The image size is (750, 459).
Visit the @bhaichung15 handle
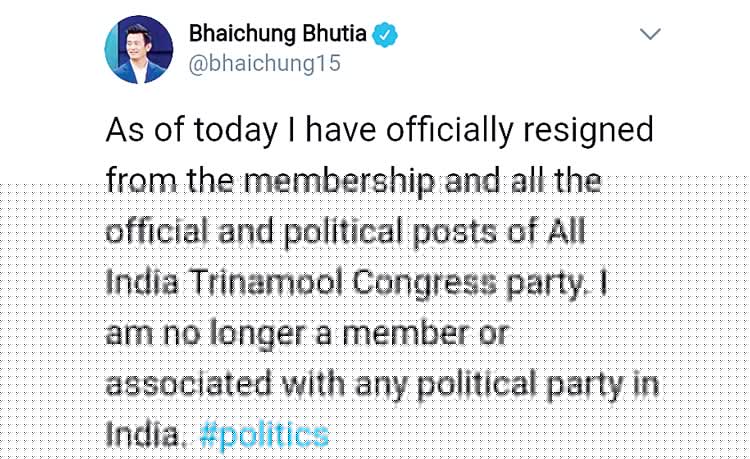point(265,63)
